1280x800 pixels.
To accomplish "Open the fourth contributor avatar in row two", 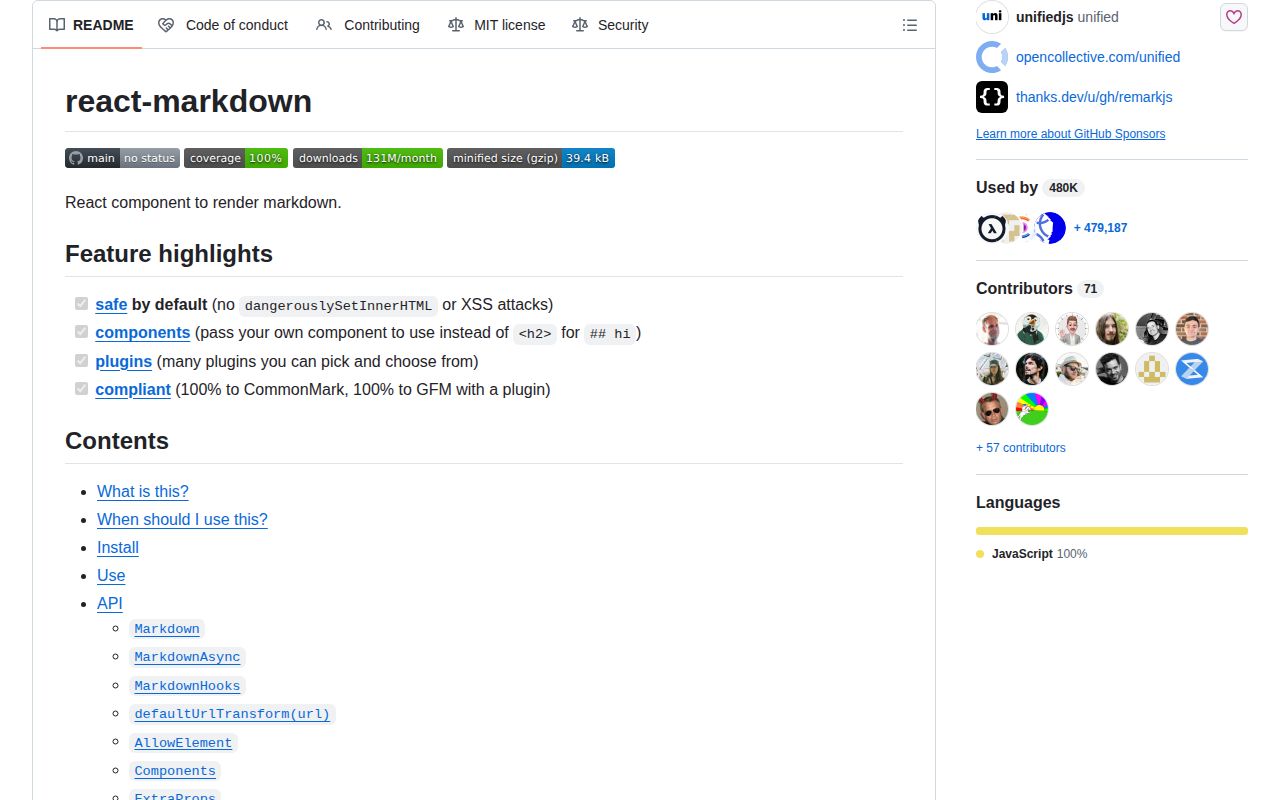I will tap(1112, 369).
